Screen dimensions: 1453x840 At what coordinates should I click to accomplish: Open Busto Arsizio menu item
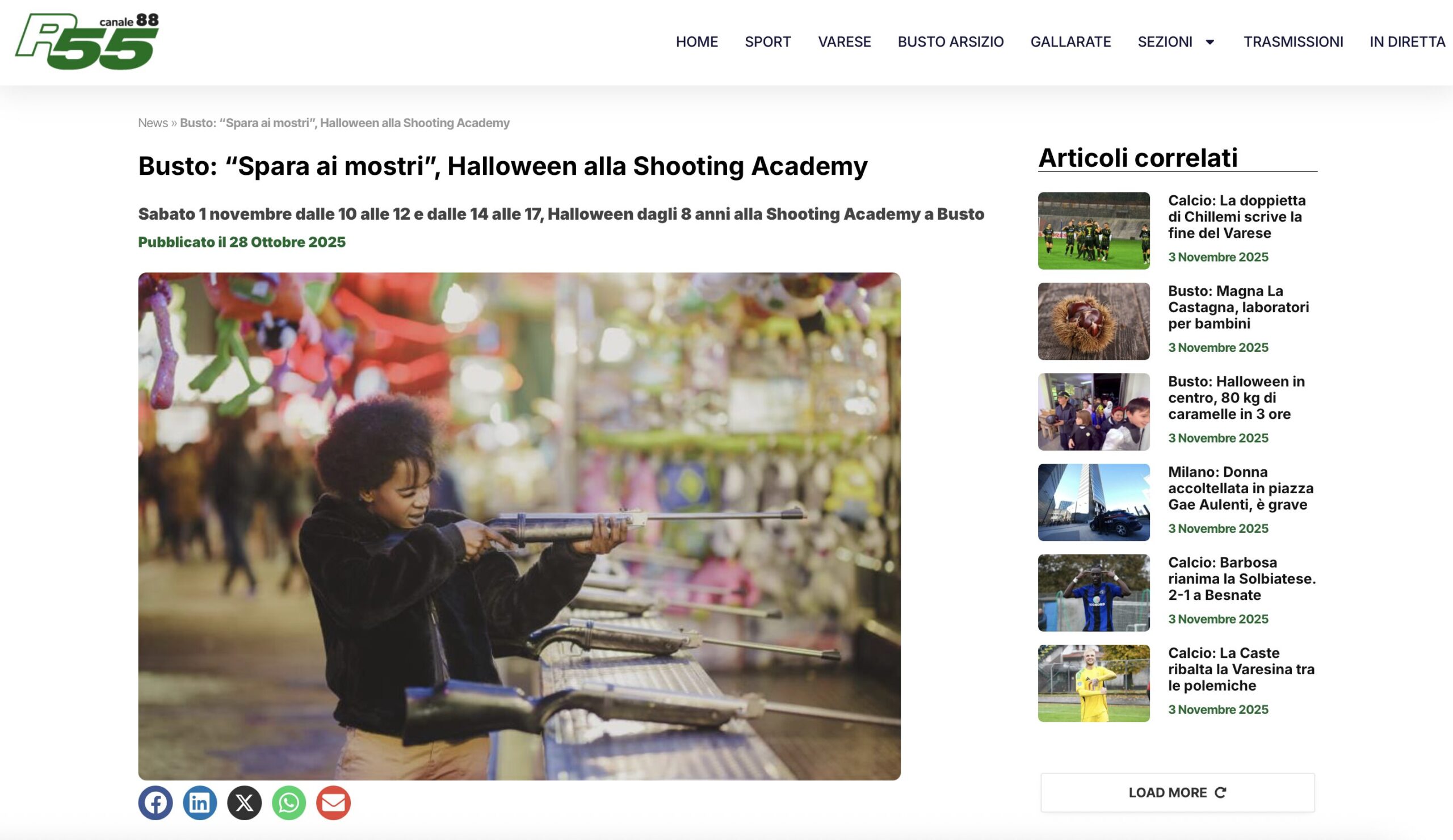[950, 42]
